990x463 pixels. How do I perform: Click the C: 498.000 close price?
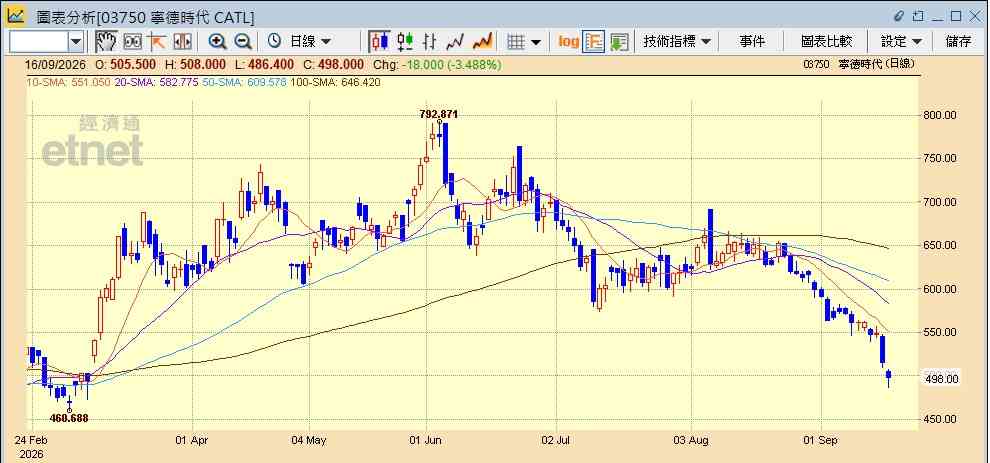pyautogui.click(x=333, y=64)
